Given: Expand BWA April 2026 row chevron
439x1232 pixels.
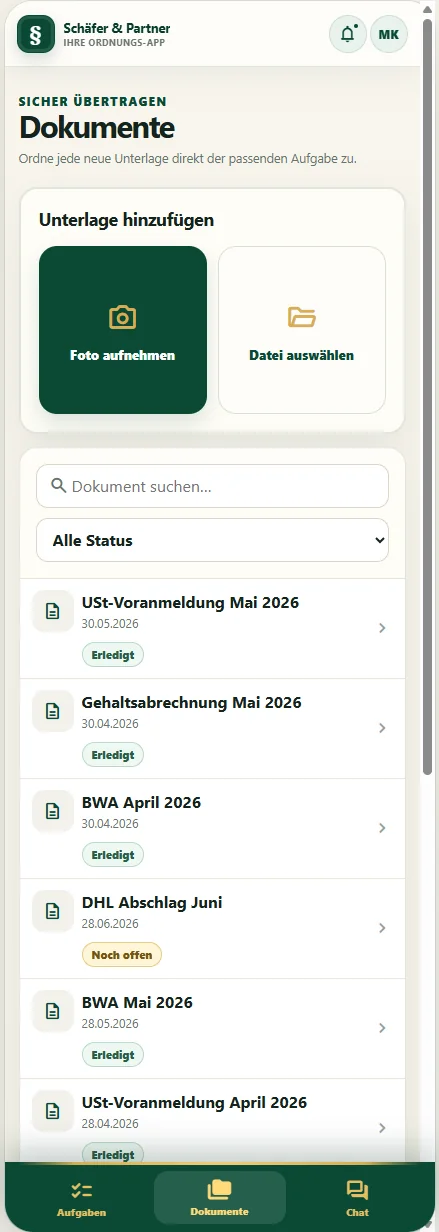Looking at the screenshot, I should pos(383,828).
